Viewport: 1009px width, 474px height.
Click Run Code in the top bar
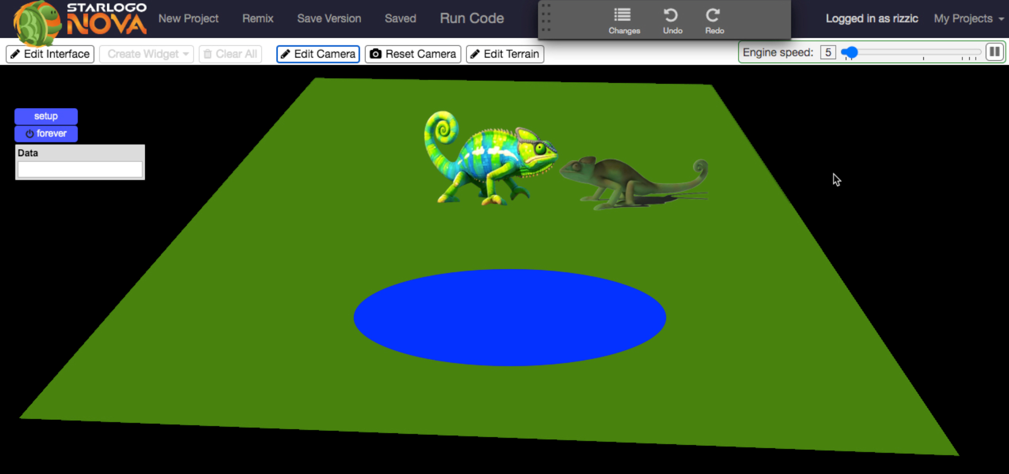tap(472, 19)
